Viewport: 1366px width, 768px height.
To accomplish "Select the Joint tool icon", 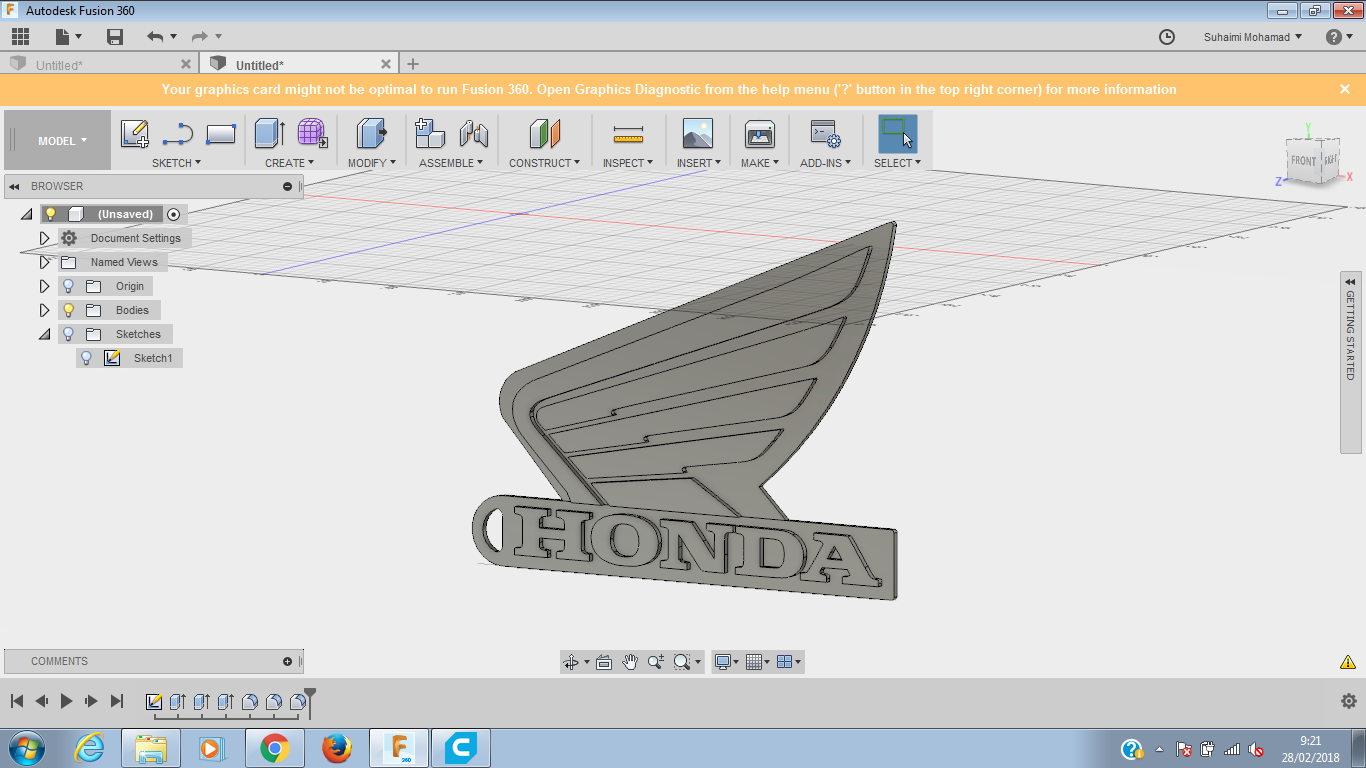I will 473,133.
